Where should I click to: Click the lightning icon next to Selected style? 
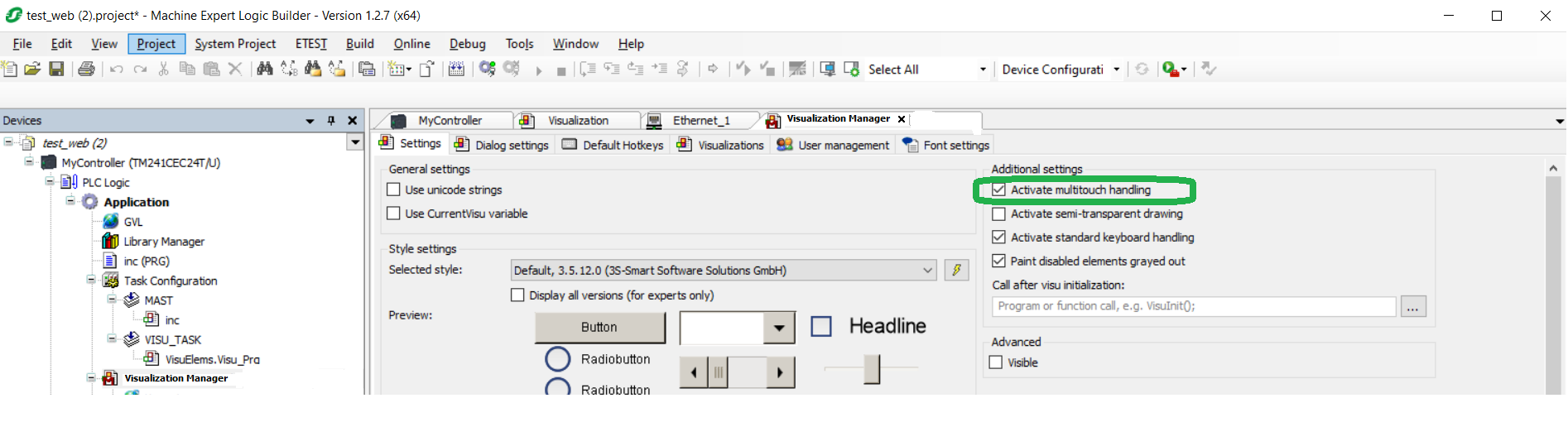pos(956,270)
